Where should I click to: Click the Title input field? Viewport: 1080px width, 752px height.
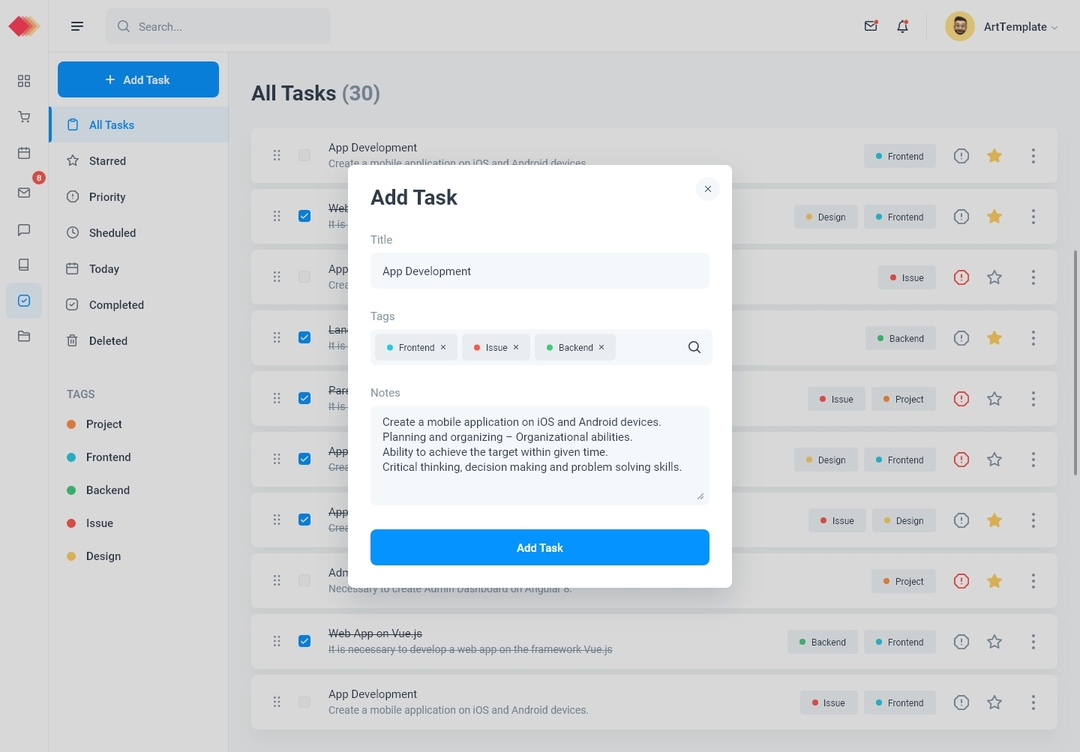click(539, 271)
